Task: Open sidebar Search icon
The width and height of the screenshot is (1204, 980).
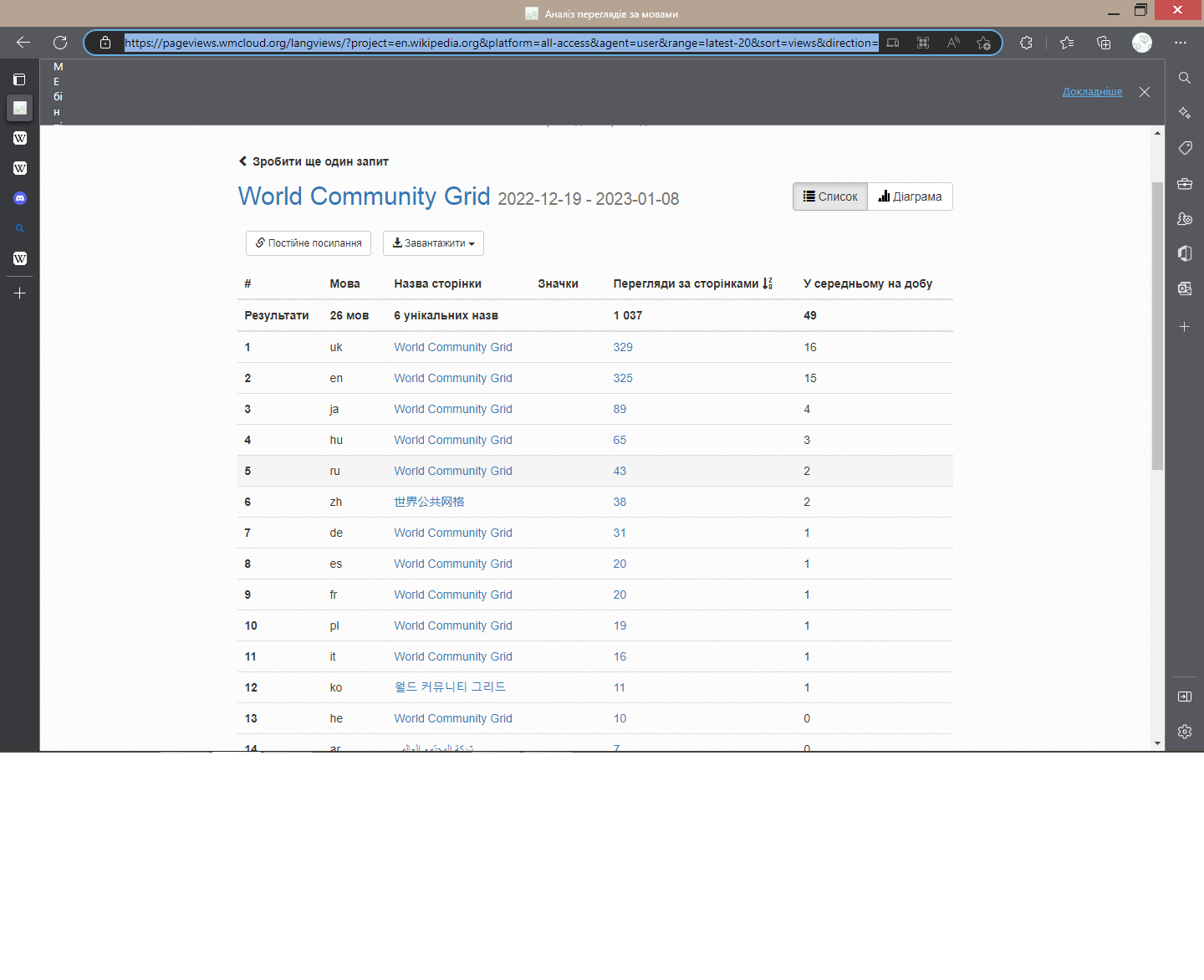Action: tap(1185, 78)
